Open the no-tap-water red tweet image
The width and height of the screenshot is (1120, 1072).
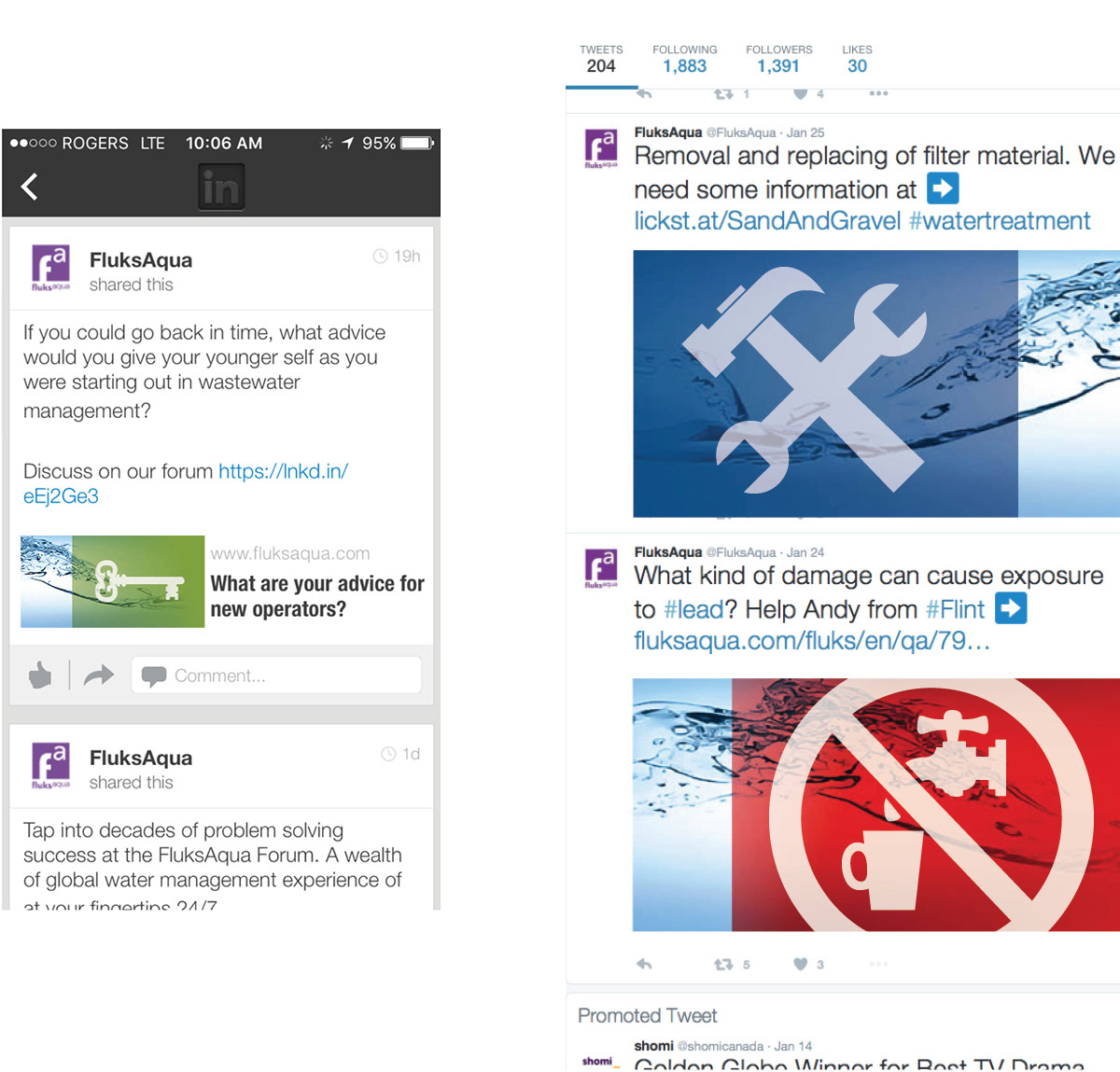[x=876, y=804]
